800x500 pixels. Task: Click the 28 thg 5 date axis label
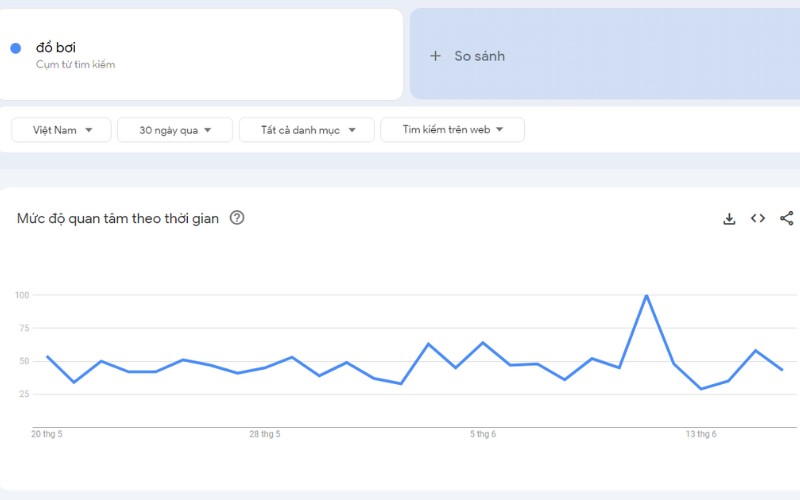click(x=264, y=434)
